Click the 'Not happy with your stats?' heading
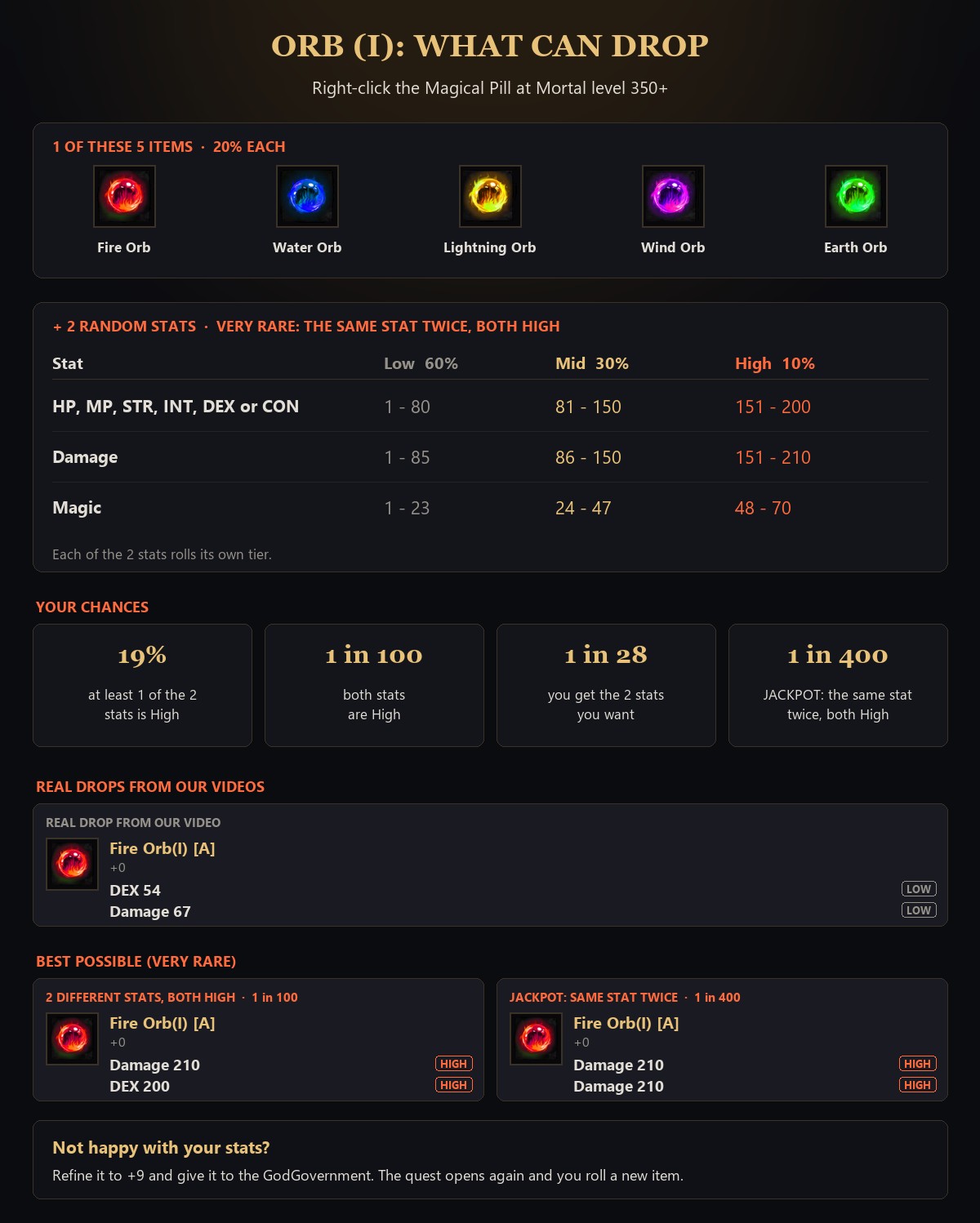Image resolution: width=980 pixels, height=1223 pixels. coord(161,1148)
